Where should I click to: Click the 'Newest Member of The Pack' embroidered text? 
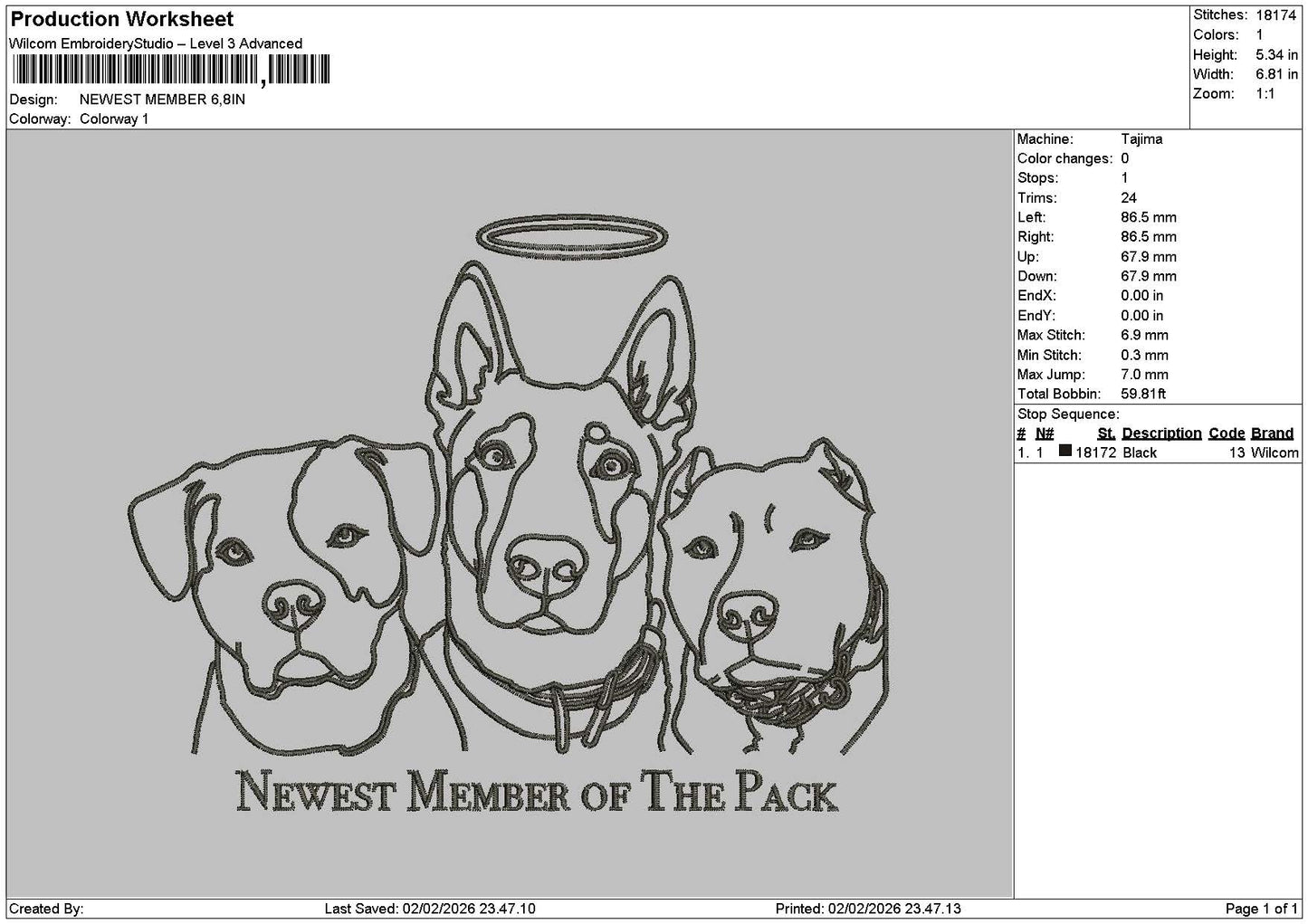coord(537,791)
